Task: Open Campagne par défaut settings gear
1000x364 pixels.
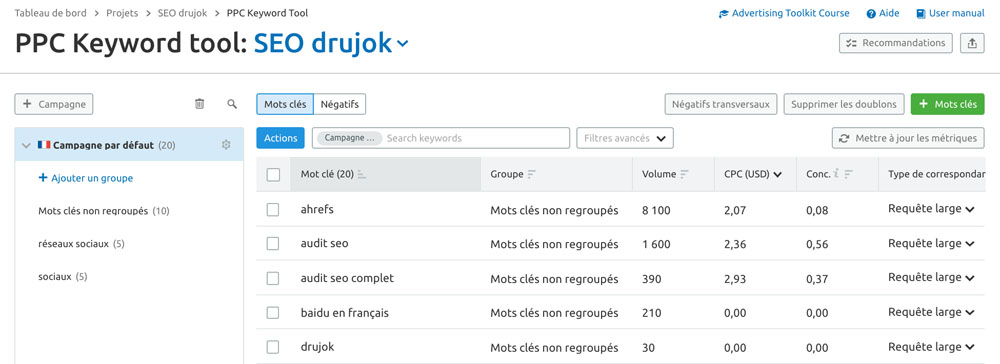Action: 226,145
